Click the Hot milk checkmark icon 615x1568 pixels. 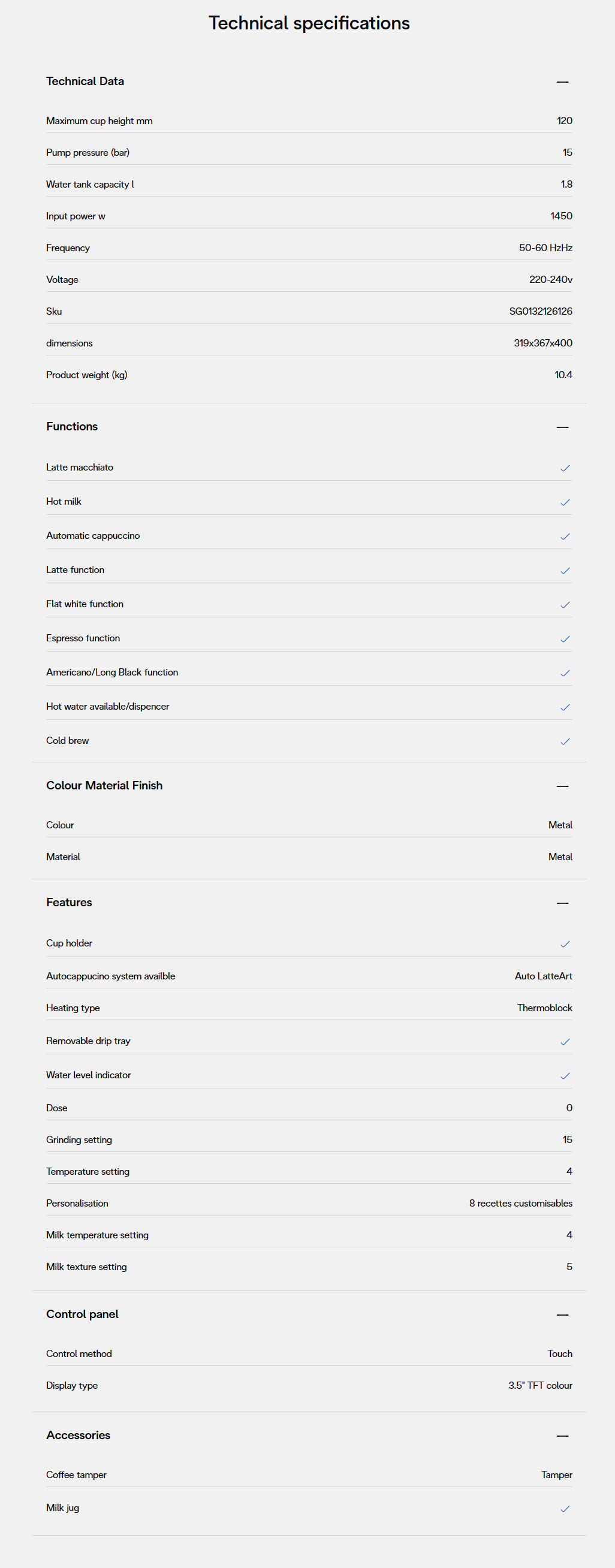[565, 502]
